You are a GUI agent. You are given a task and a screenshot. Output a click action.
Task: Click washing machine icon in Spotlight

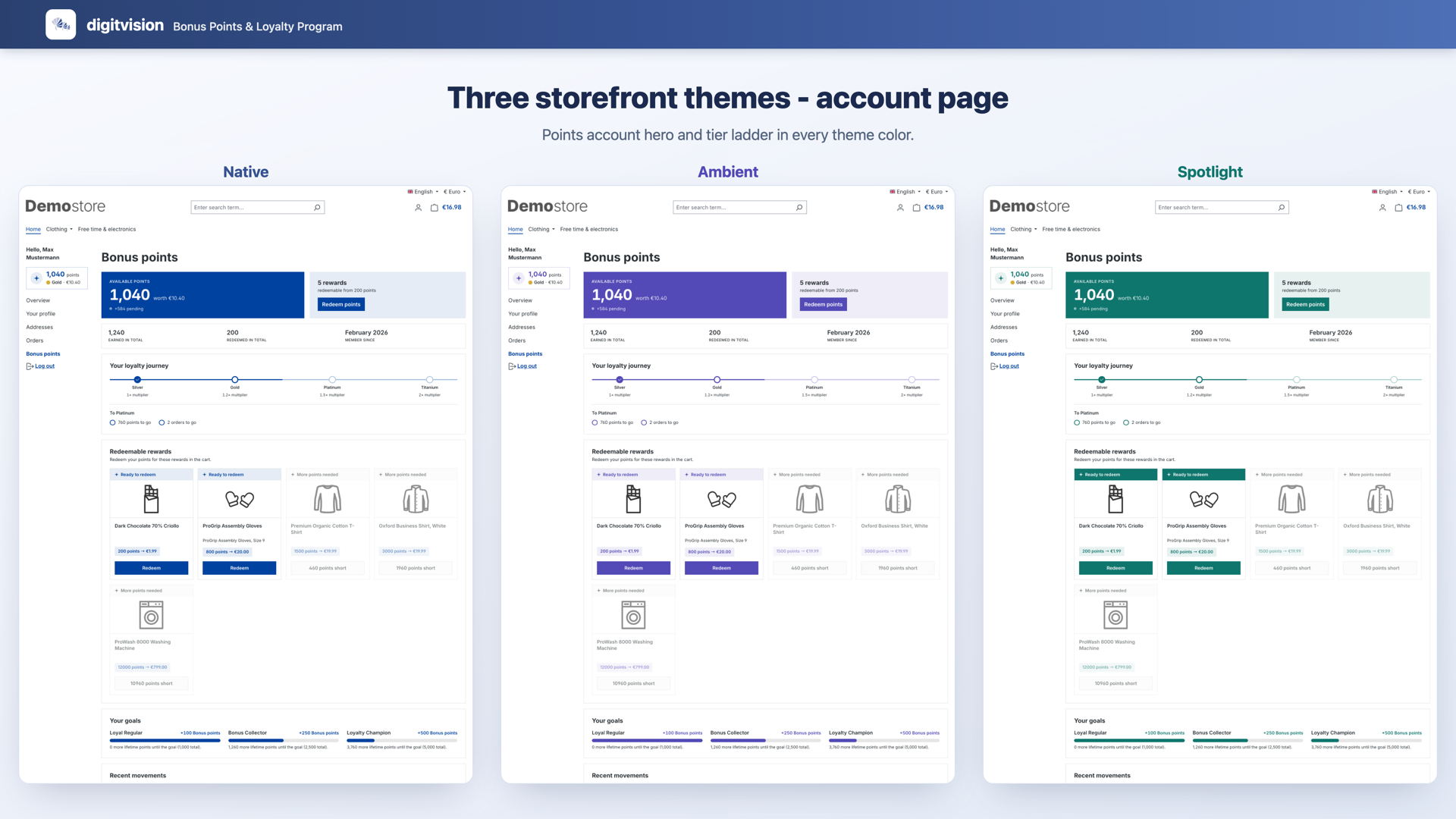pyautogui.click(x=1116, y=615)
